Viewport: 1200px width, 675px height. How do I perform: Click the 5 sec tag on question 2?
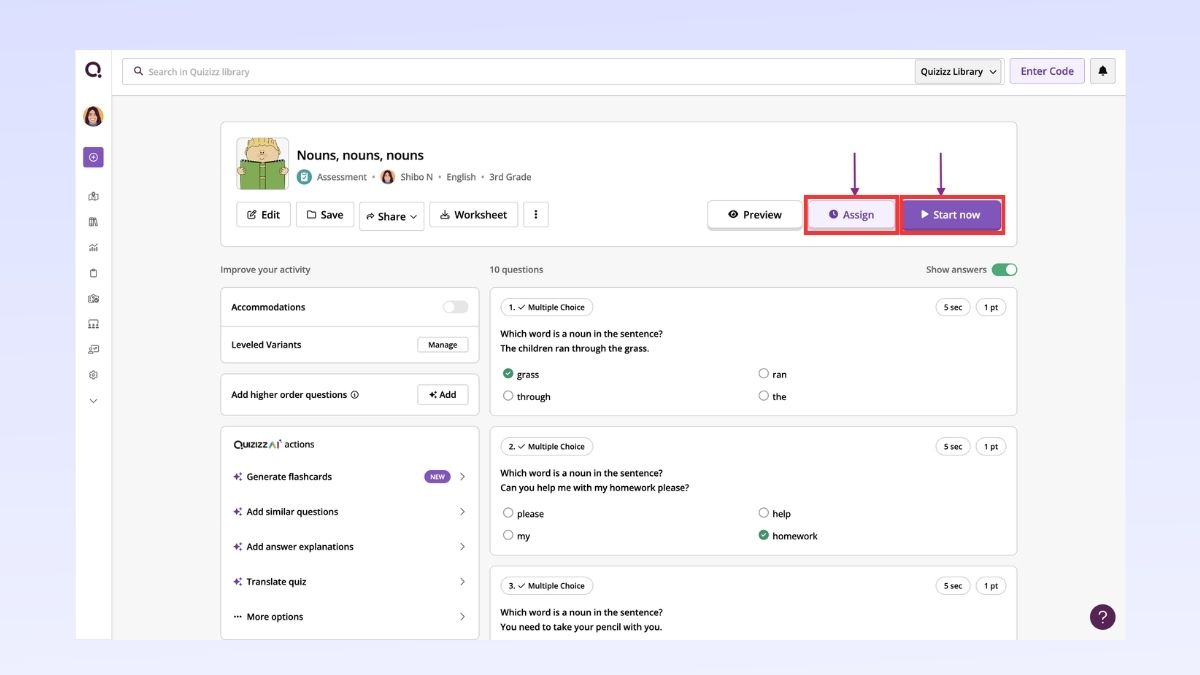coord(952,447)
